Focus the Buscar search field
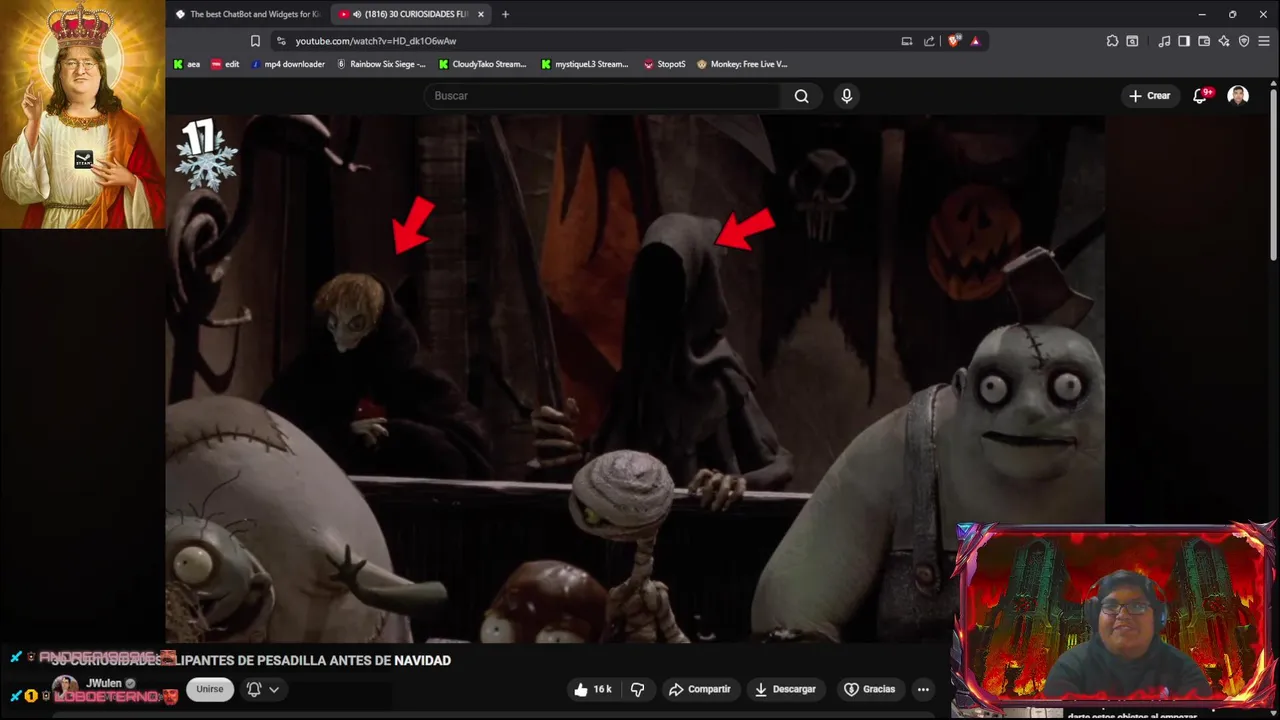This screenshot has height=720, width=1280. pyautogui.click(x=603, y=96)
